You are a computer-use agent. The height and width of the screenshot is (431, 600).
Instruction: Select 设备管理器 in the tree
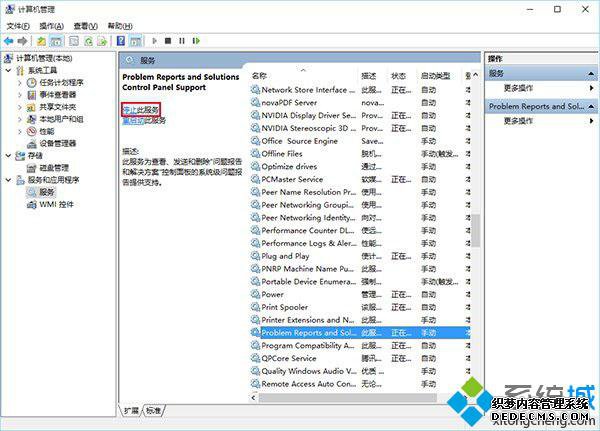pyautogui.click(x=58, y=144)
